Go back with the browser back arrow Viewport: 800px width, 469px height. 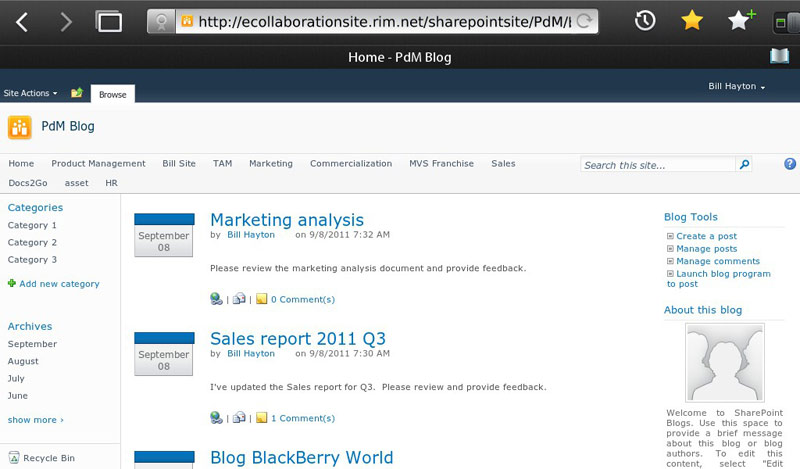[x=22, y=22]
